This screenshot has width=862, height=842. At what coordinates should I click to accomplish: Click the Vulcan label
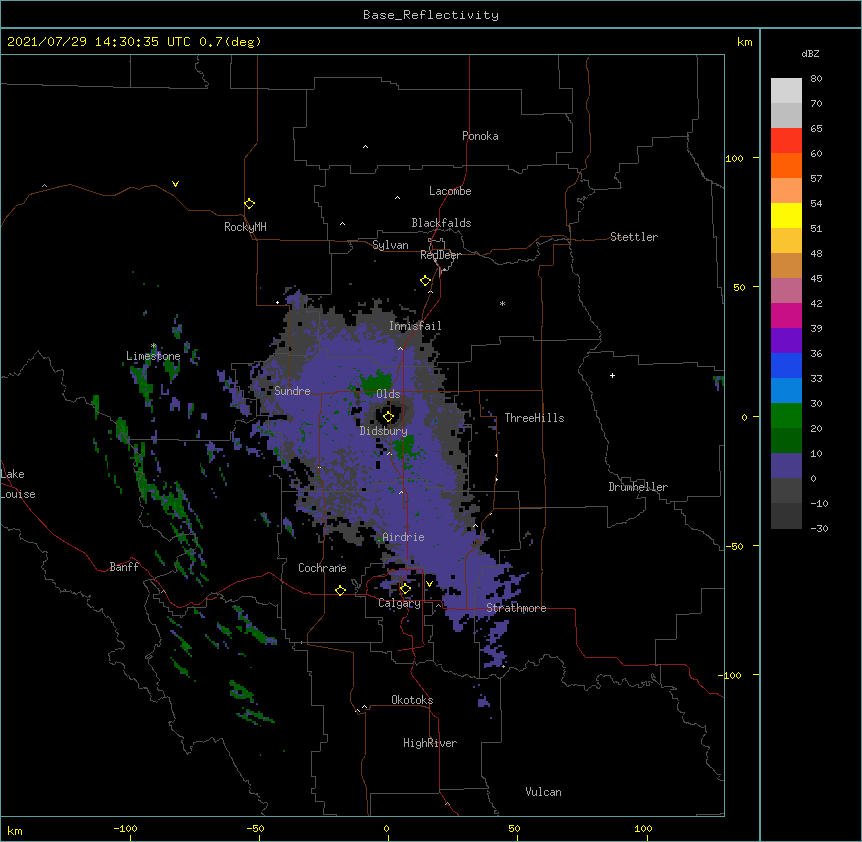click(543, 792)
